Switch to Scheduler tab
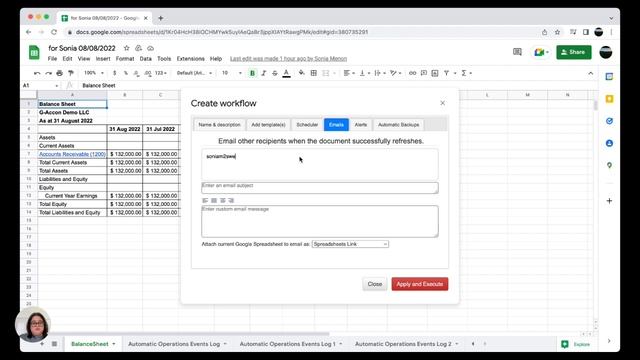 coord(307,124)
